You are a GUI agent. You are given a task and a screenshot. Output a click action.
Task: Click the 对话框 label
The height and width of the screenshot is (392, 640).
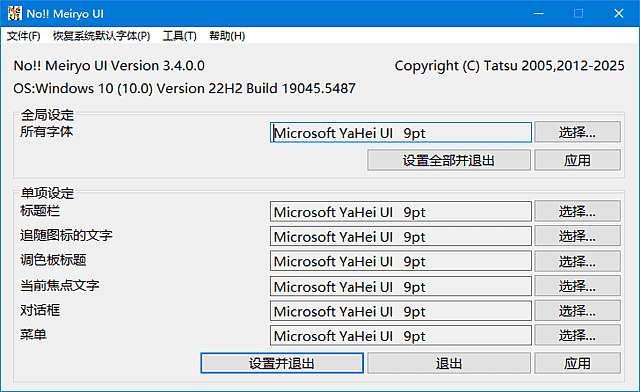40,310
